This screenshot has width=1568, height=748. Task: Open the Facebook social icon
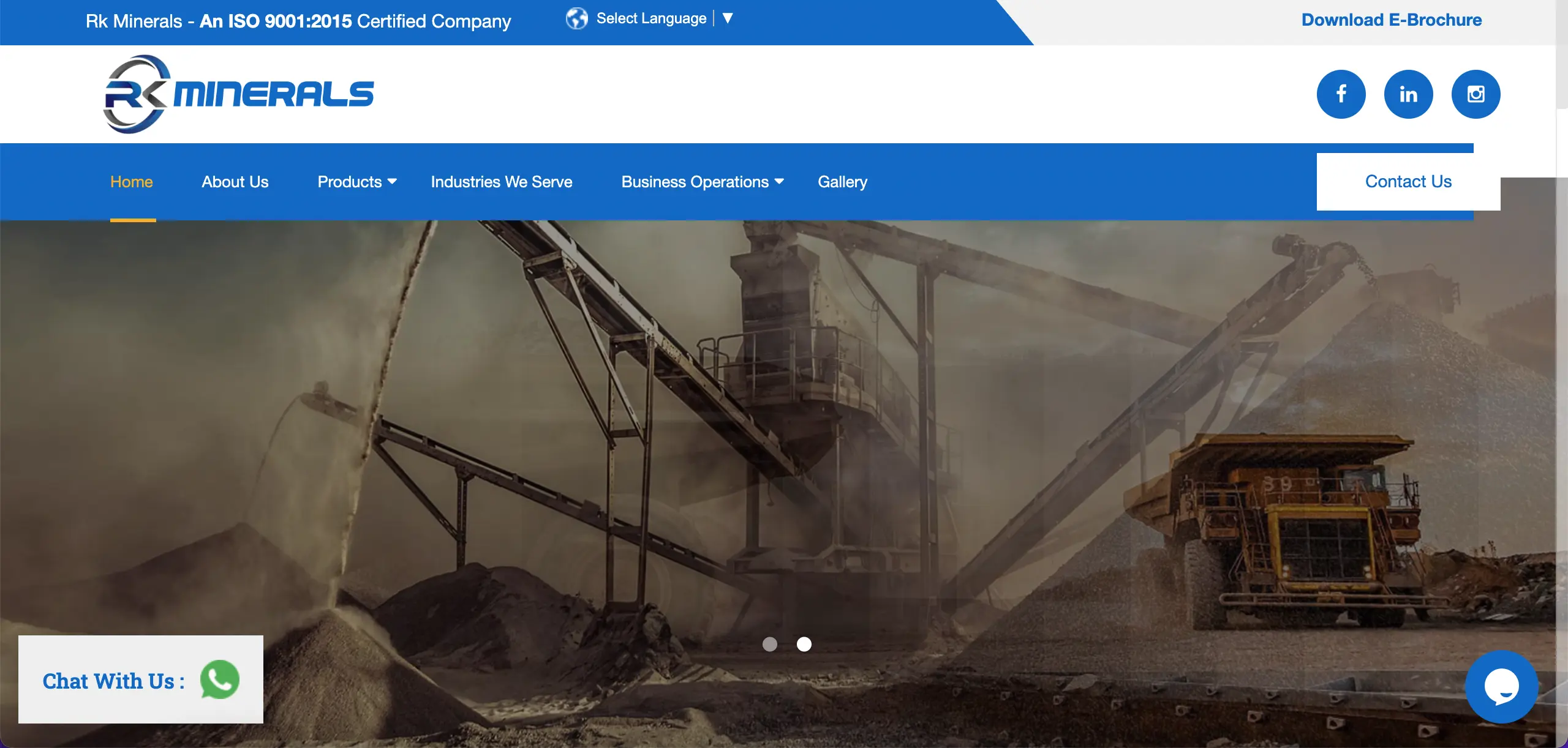(1341, 94)
